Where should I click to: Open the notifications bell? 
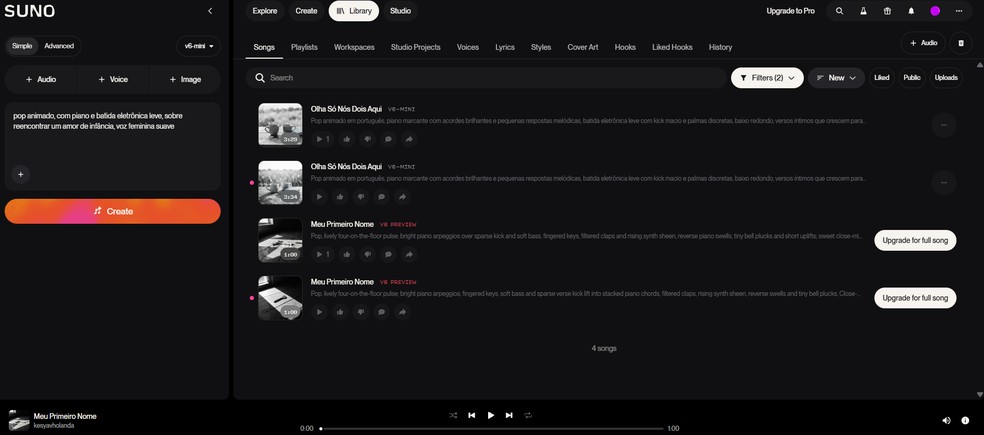click(x=911, y=11)
